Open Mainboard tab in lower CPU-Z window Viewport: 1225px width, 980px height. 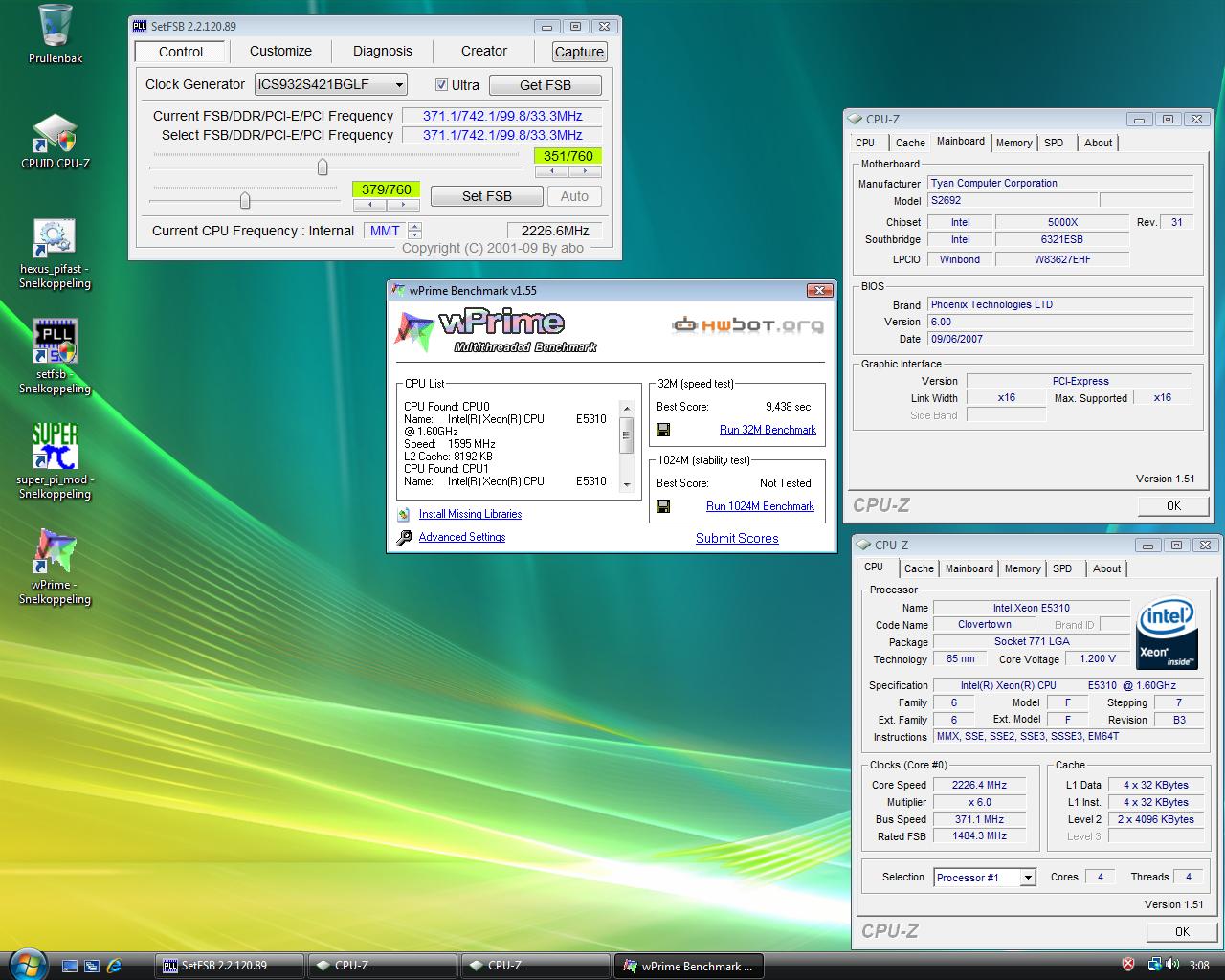pos(969,568)
